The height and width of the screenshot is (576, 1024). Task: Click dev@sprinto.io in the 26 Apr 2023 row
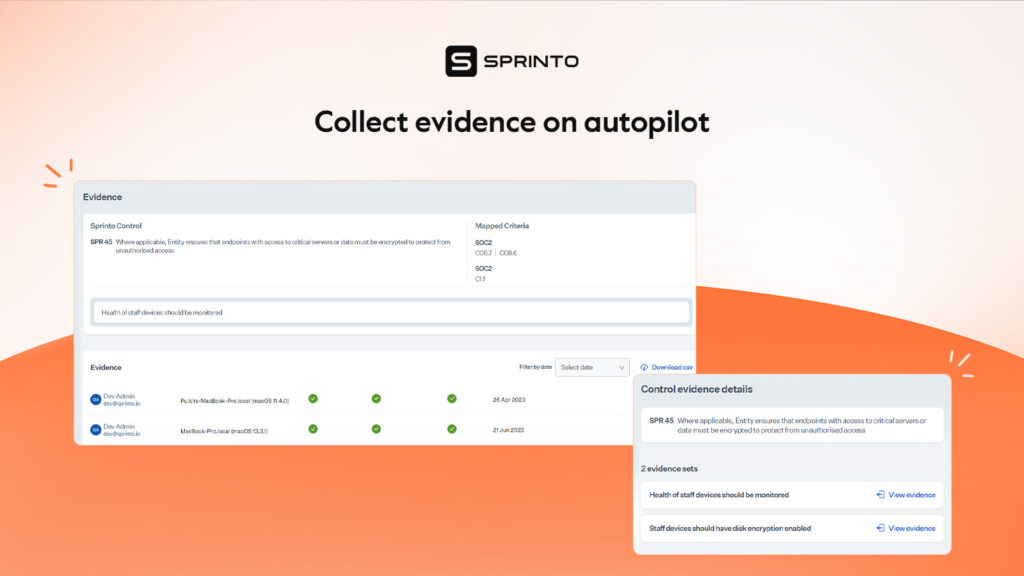pos(121,404)
